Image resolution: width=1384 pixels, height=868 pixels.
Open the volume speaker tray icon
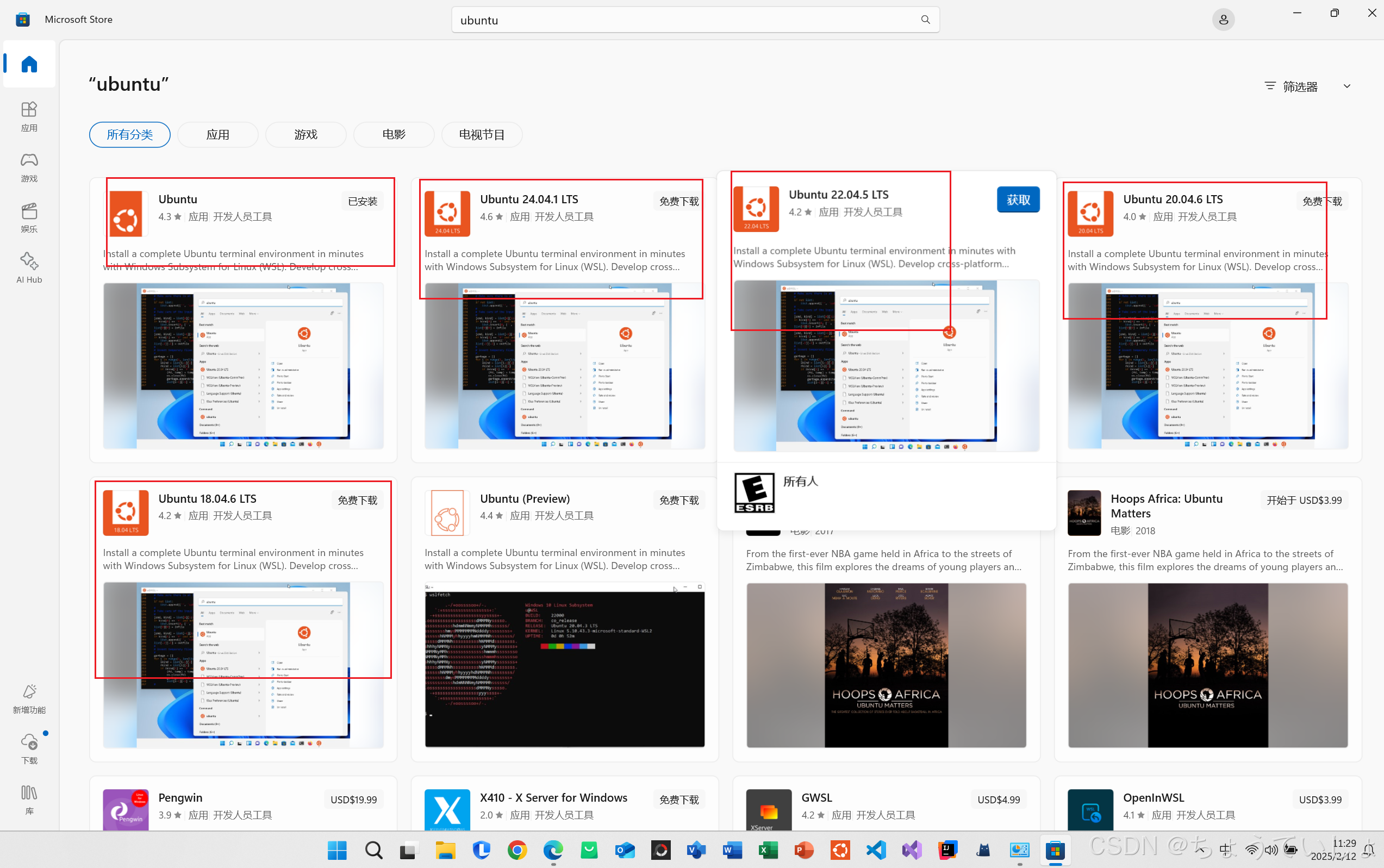[x=1271, y=850]
